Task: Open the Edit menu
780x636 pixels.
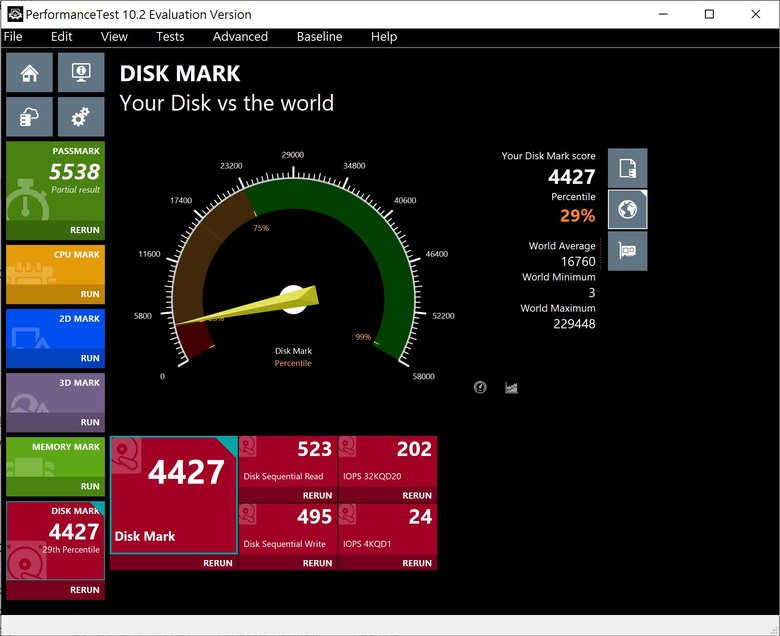Action: tap(62, 37)
